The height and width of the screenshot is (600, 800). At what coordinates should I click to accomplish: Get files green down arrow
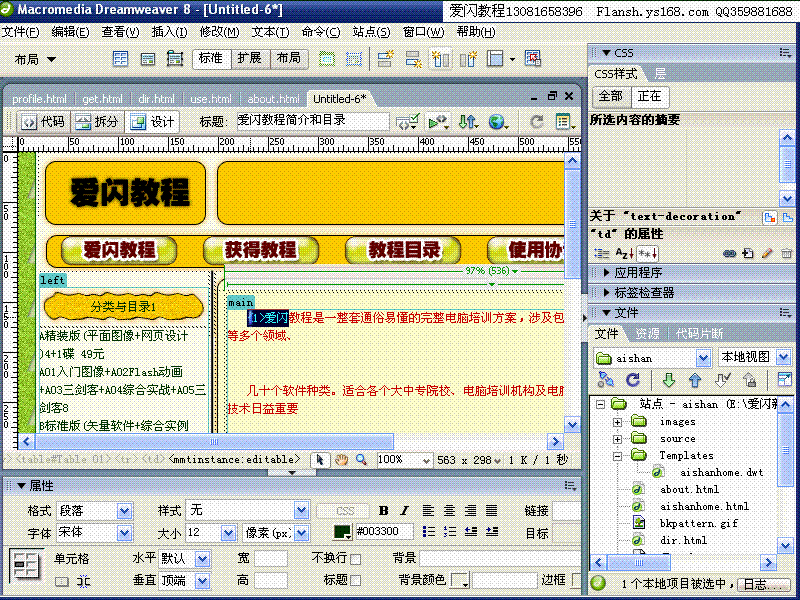(x=668, y=380)
